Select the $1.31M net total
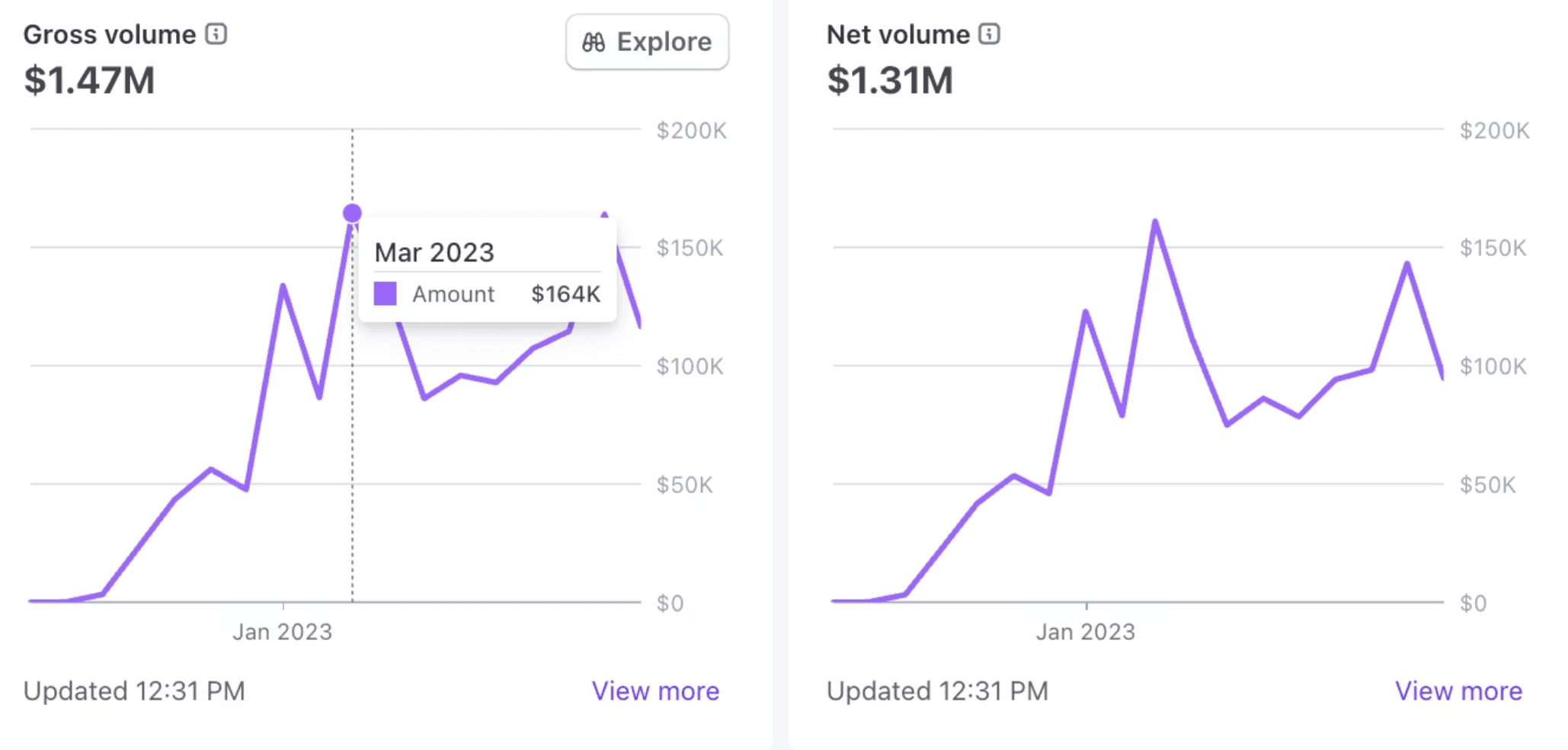1568x750 pixels. pos(890,80)
